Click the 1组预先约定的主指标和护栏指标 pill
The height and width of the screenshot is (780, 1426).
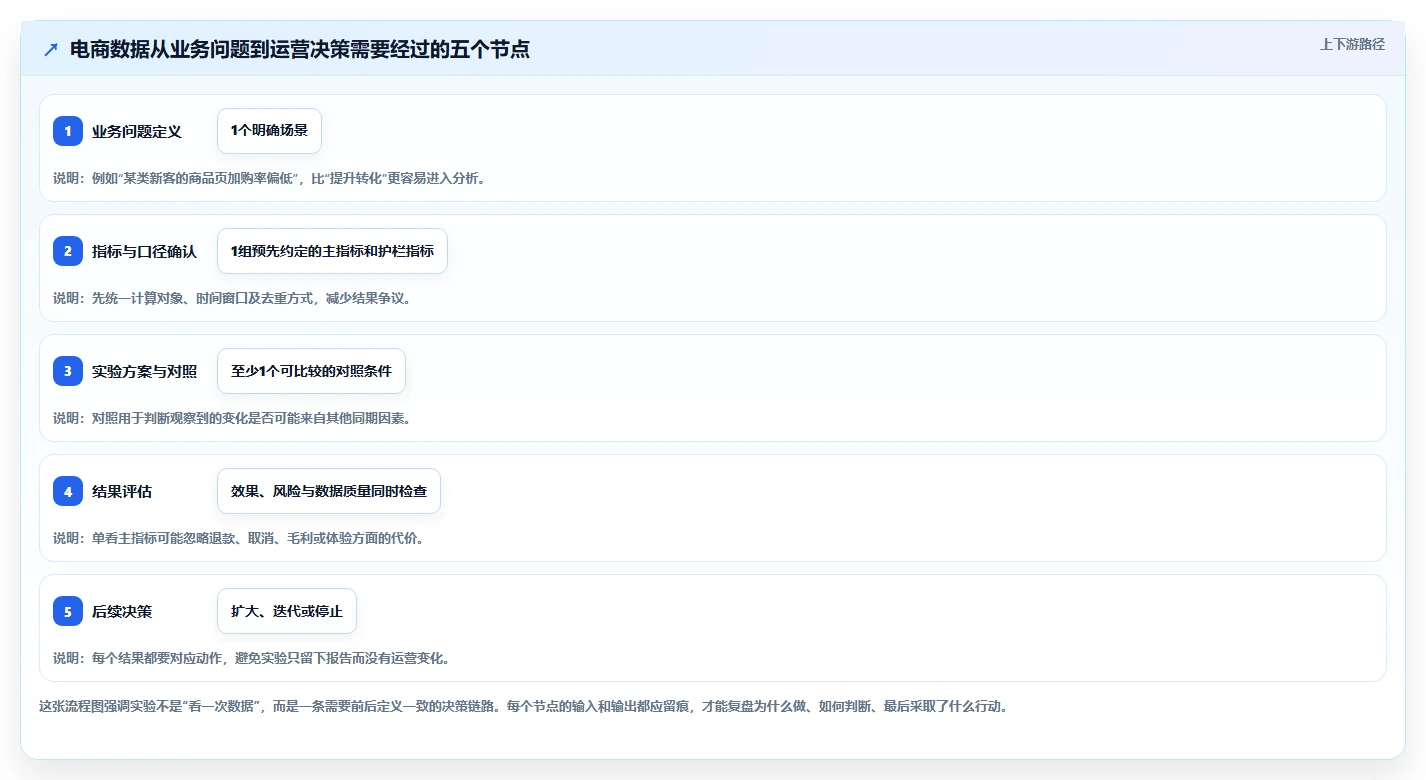point(332,251)
